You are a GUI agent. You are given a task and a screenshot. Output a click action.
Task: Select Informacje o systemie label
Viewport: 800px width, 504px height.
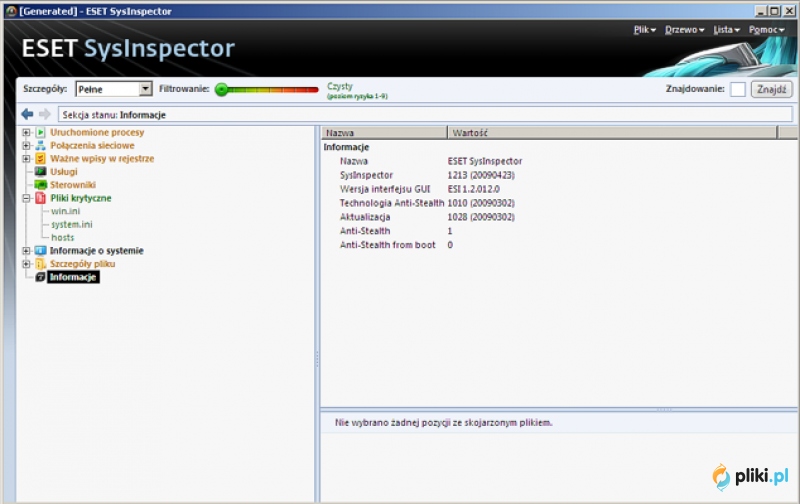tap(96, 250)
